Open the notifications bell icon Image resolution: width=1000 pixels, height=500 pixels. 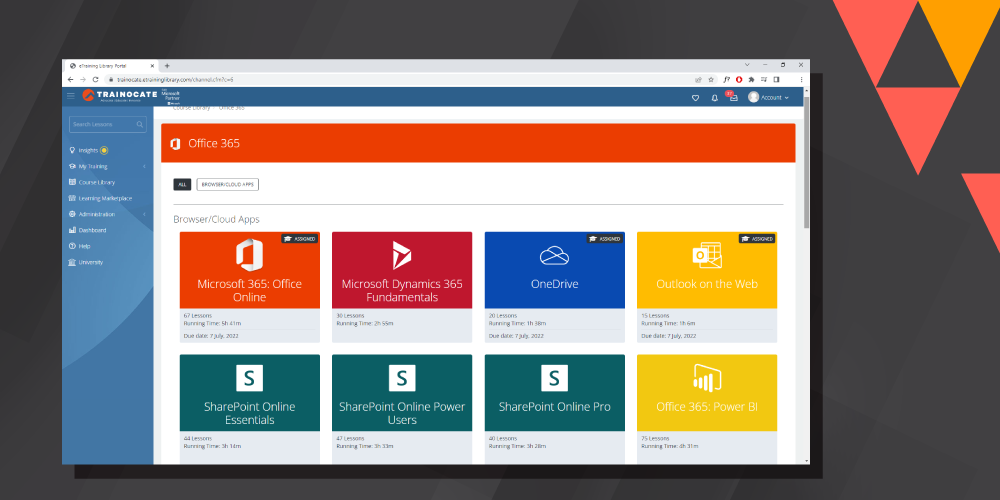click(x=714, y=98)
